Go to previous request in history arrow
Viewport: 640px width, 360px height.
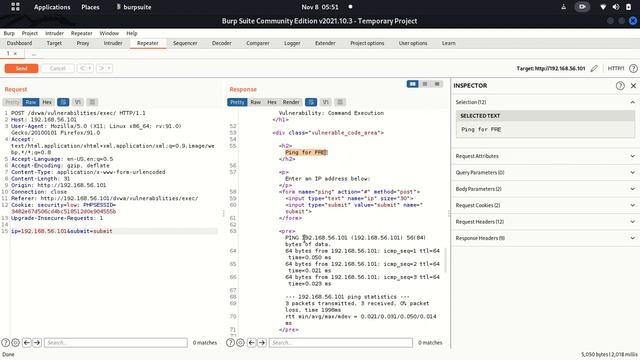pos(82,68)
